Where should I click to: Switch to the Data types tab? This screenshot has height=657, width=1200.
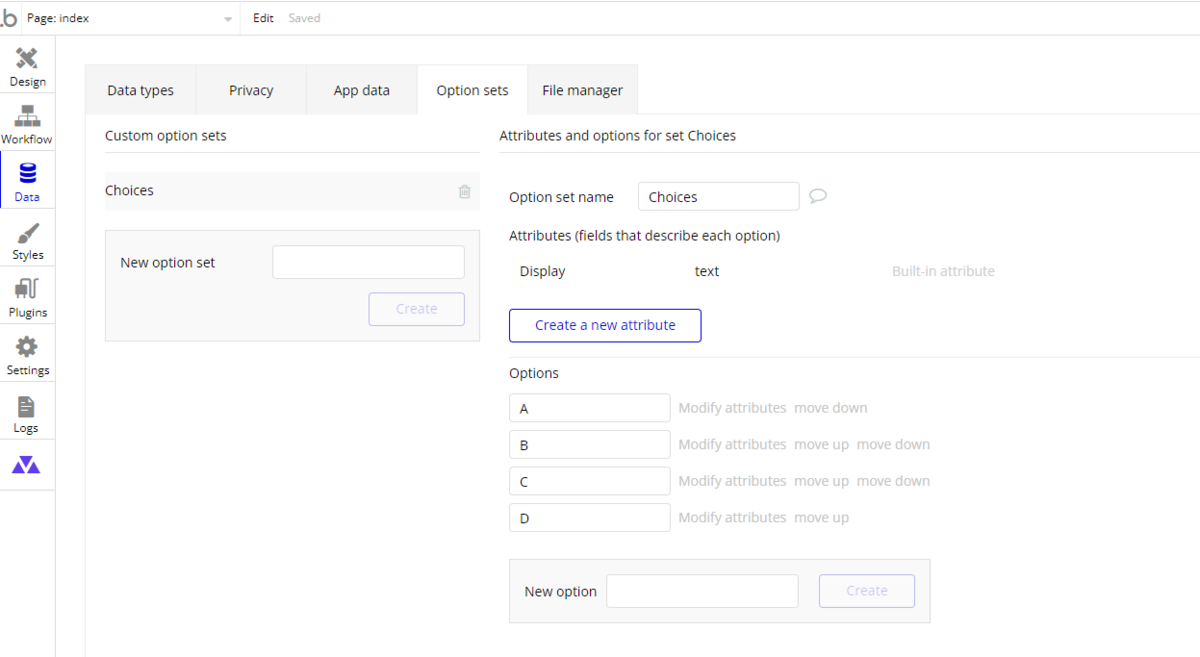coord(140,90)
